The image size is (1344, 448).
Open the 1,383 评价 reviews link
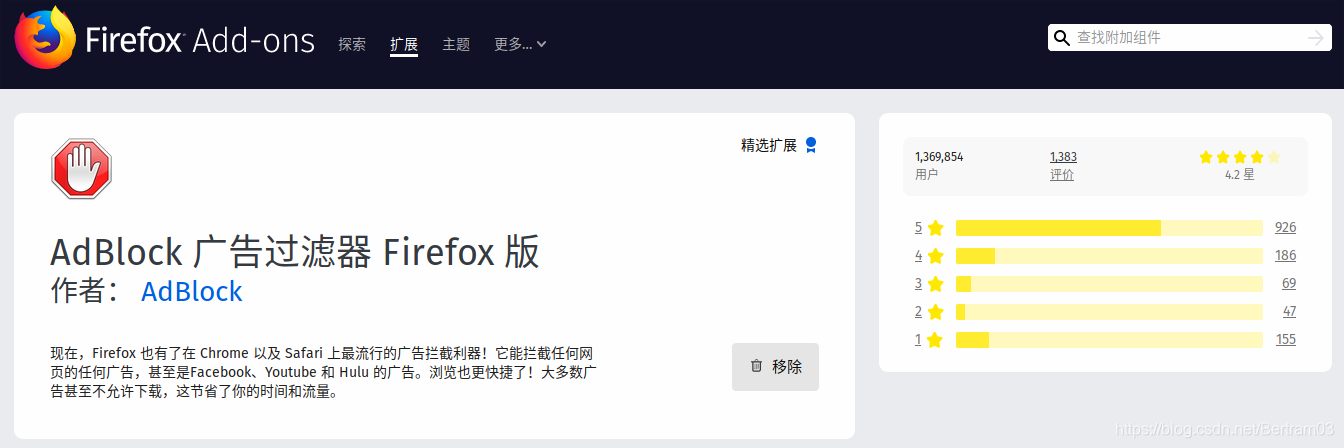(x=1063, y=165)
